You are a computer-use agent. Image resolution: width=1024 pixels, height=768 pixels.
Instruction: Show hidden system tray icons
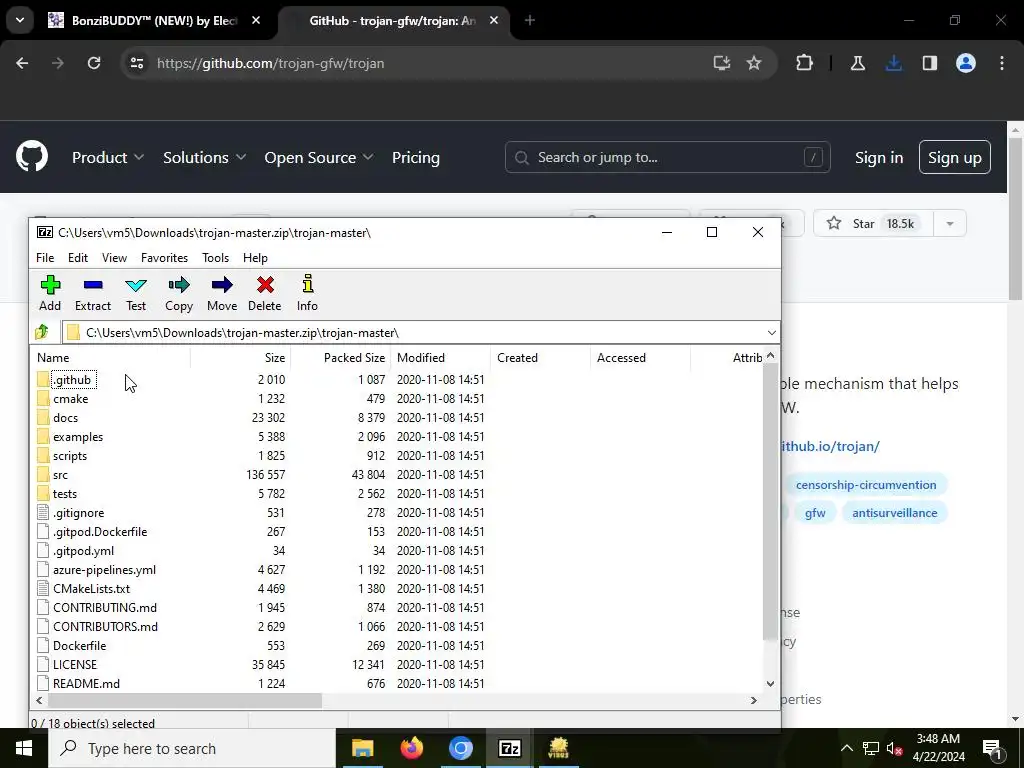(x=846, y=748)
